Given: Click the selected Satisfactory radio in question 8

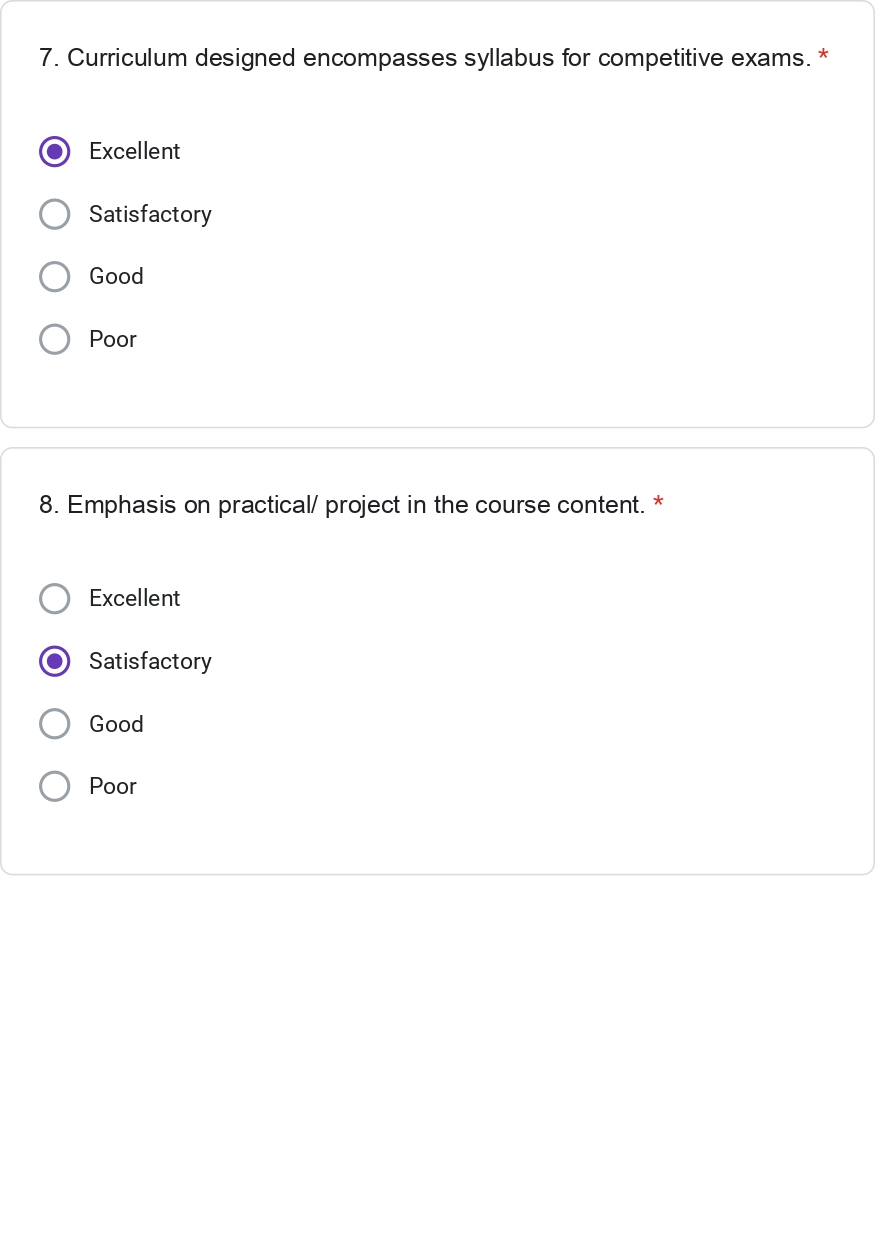Looking at the screenshot, I should pyautogui.click(x=55, y=661).
